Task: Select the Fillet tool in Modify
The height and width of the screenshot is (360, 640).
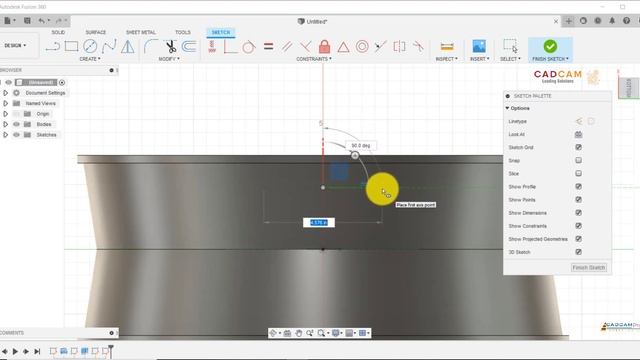Action: pyautogui.click(x=151, y=47)
